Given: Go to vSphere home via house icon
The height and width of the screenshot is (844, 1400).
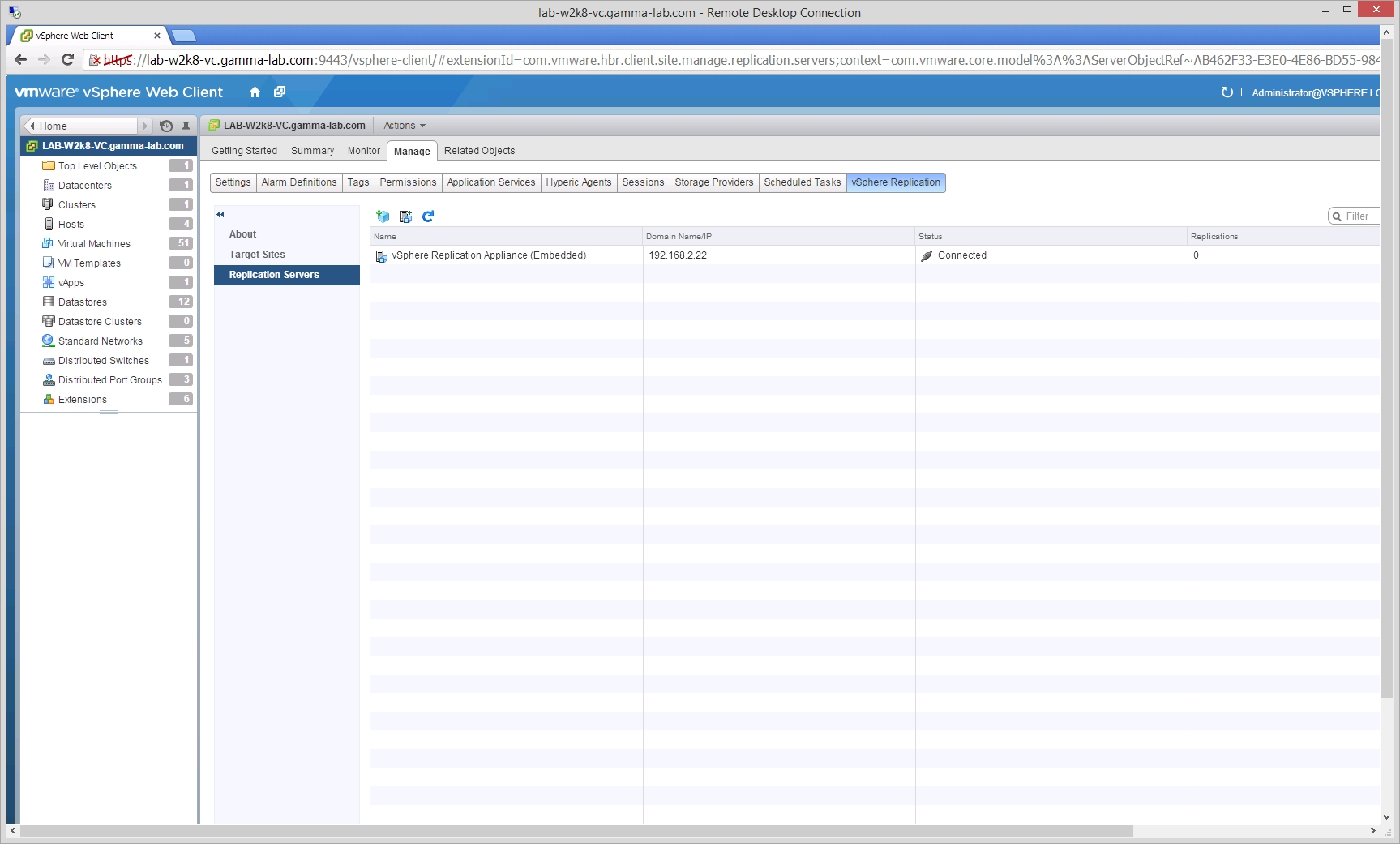Looking at the screenshot, I should 255,92.
